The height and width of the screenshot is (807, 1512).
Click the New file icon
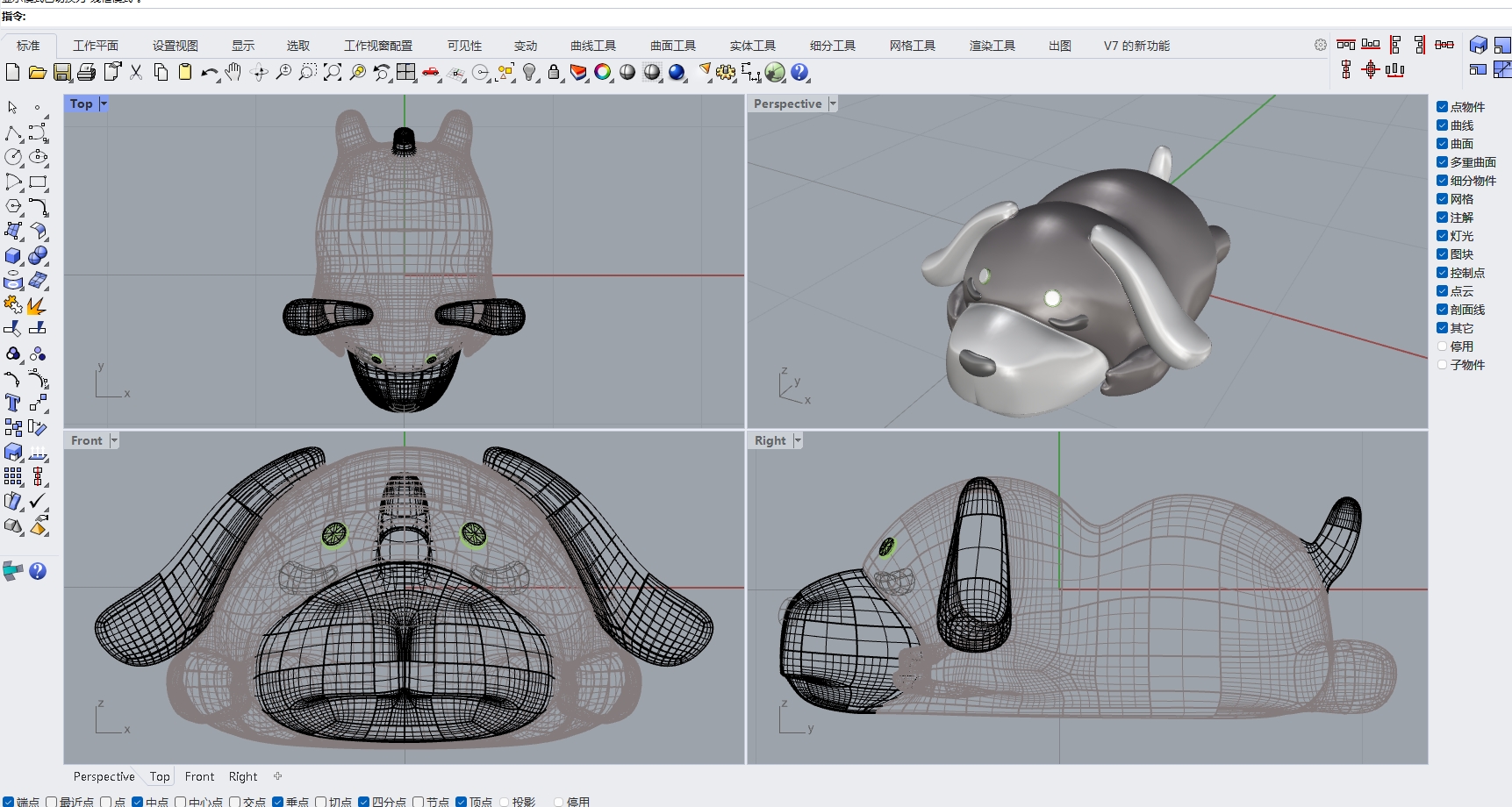pyautogui.click(x=12, y=72)
